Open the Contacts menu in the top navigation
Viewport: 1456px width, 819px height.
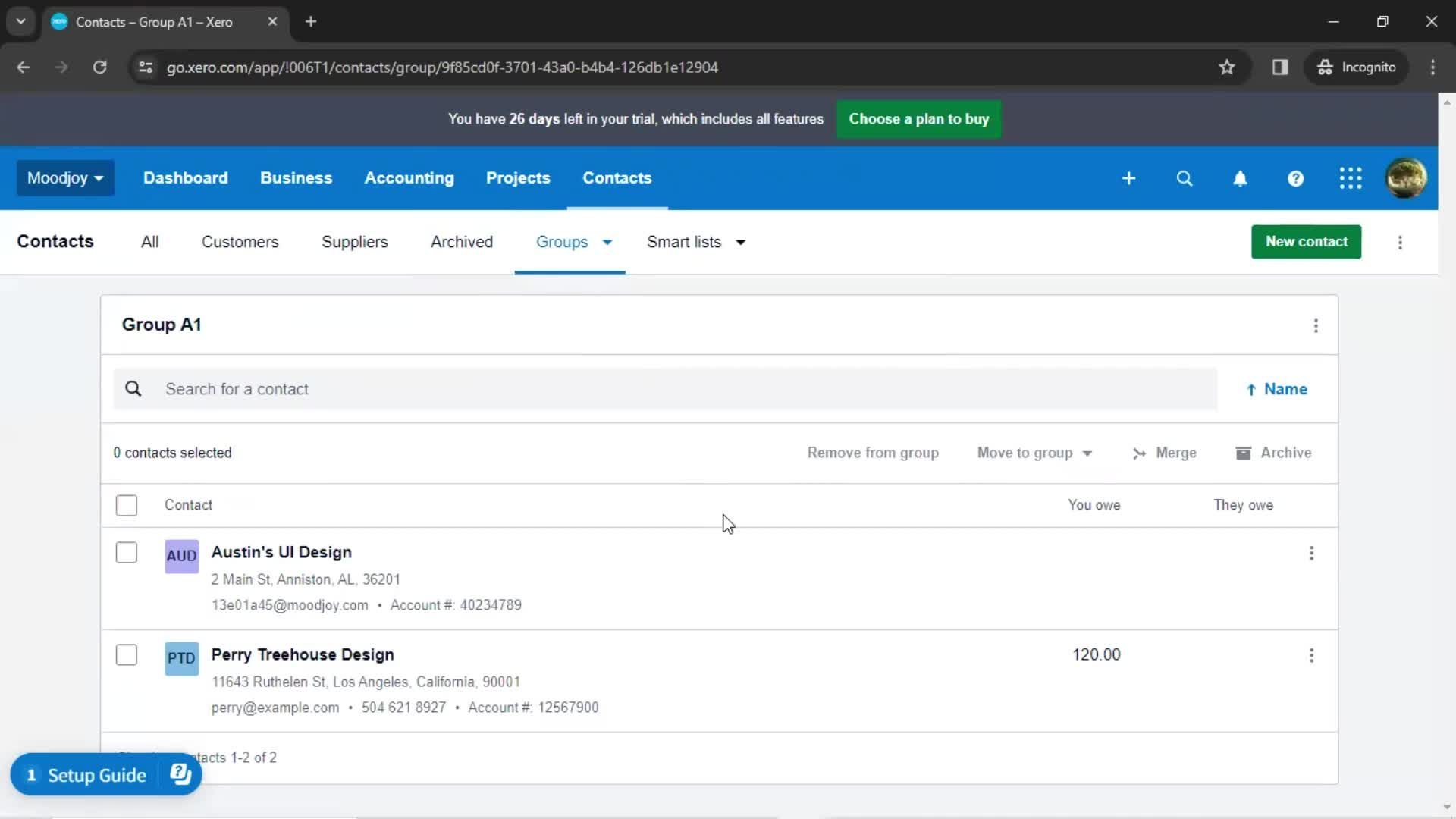click(617, 178)
